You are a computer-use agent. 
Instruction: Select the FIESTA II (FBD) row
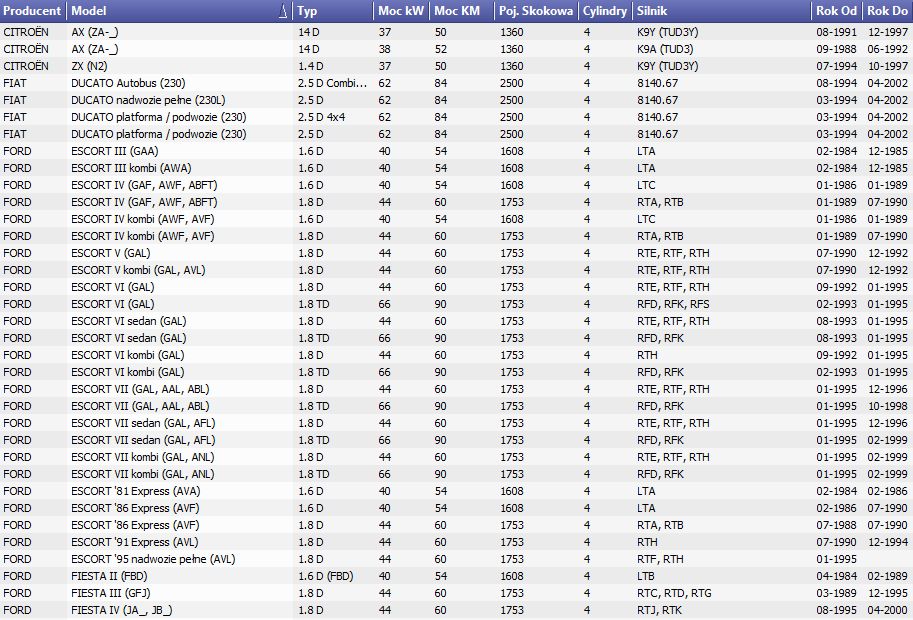456,576
